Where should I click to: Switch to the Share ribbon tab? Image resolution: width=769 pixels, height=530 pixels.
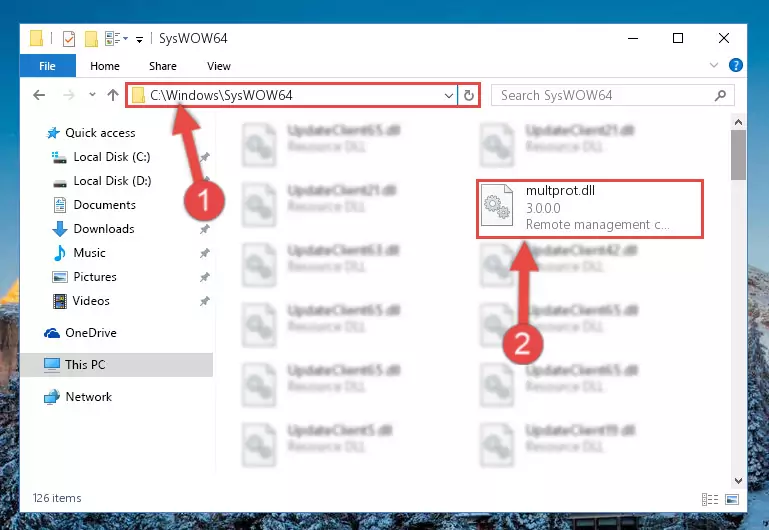[162, 66]
